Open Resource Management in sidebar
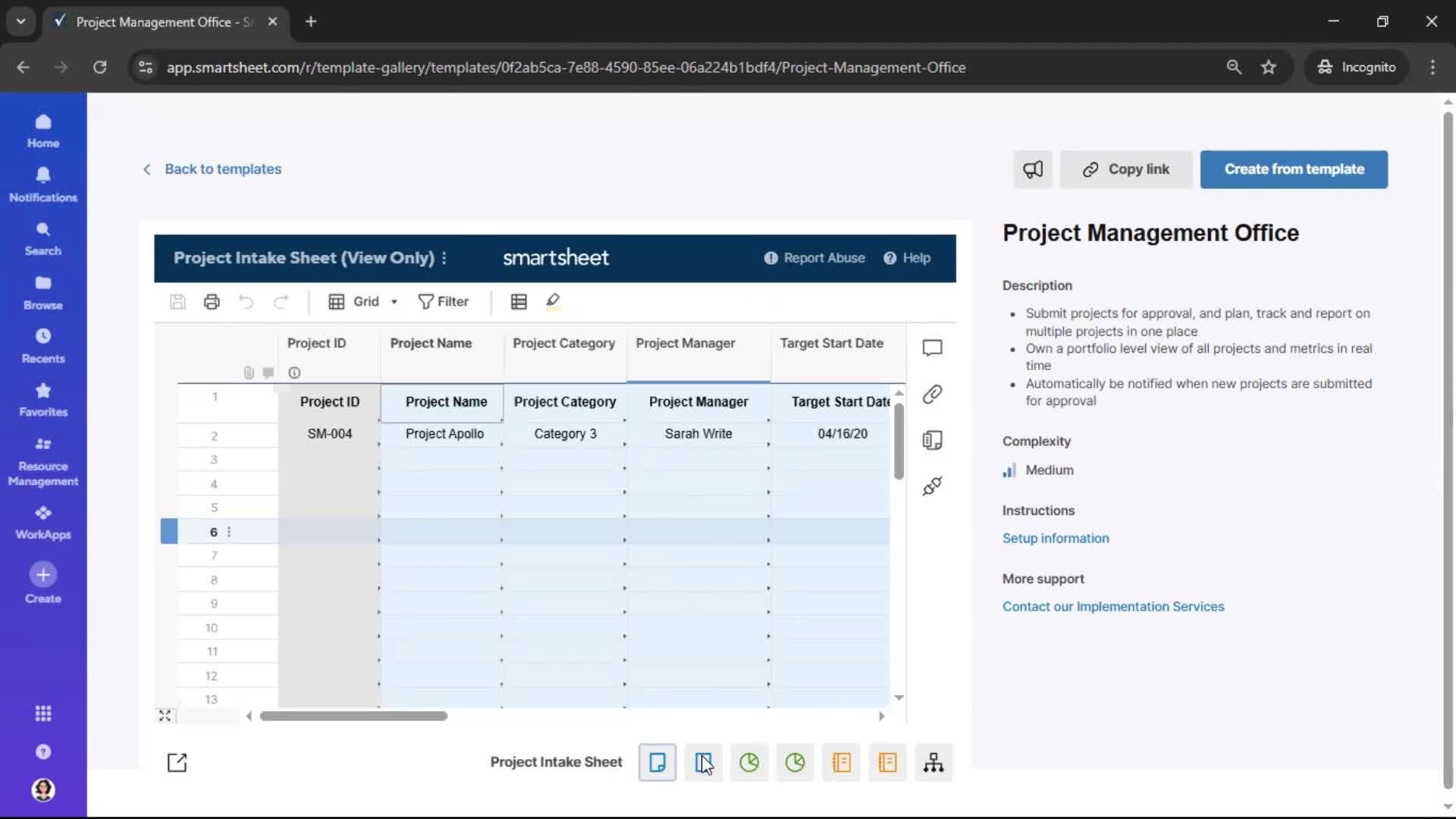1456x819 pixels. pos(43,462)
